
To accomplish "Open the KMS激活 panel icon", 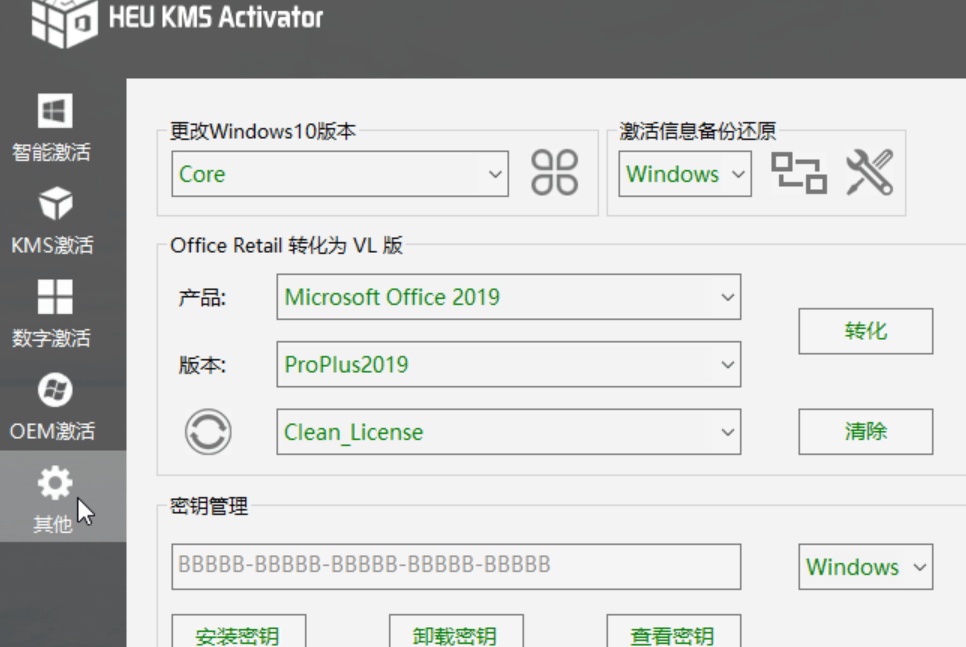I will 55,204.
